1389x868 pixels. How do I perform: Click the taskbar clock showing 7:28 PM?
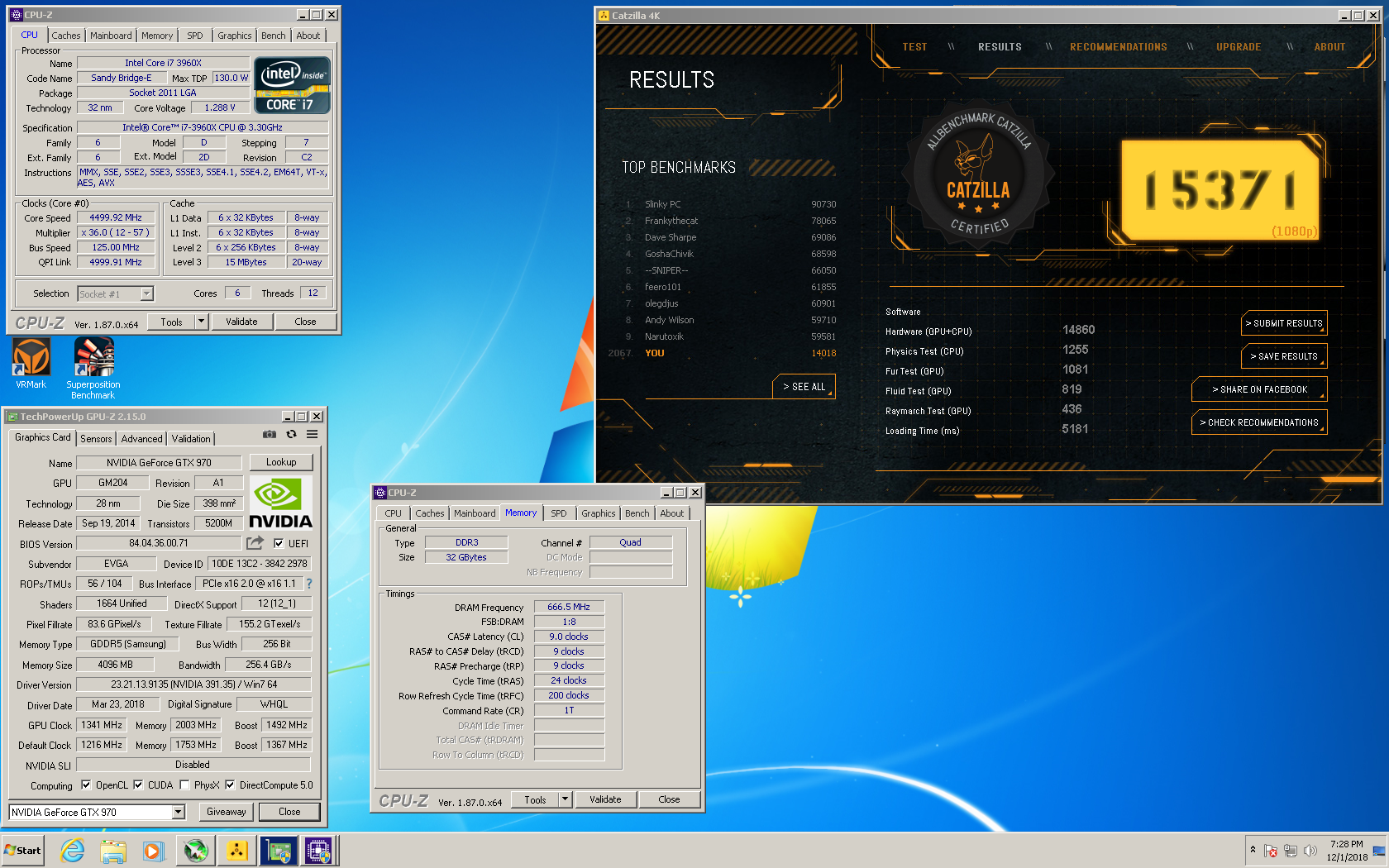[x=1347, y=851]
